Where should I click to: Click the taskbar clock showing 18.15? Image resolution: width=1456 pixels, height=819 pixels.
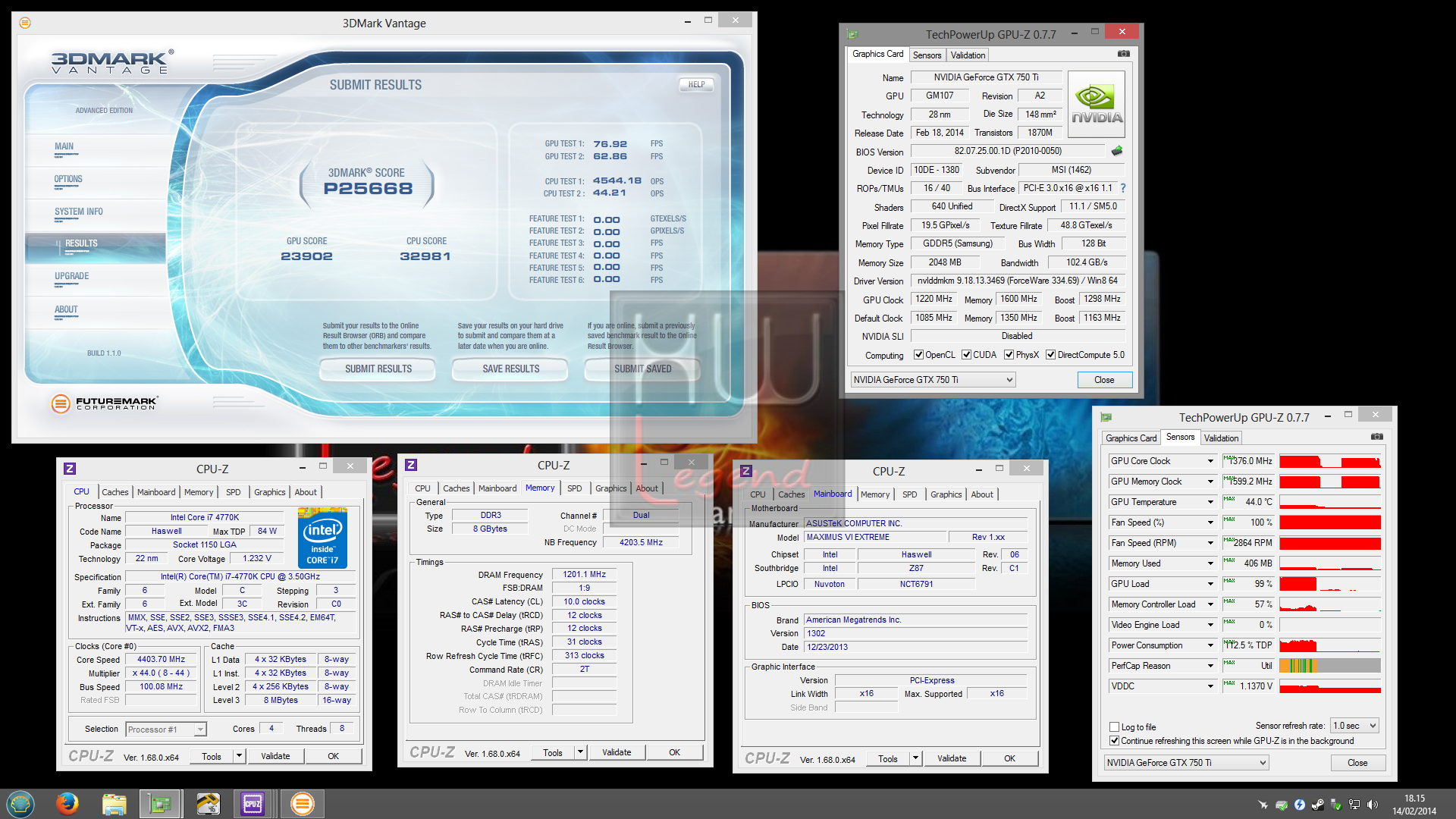tap(1414, 805)
